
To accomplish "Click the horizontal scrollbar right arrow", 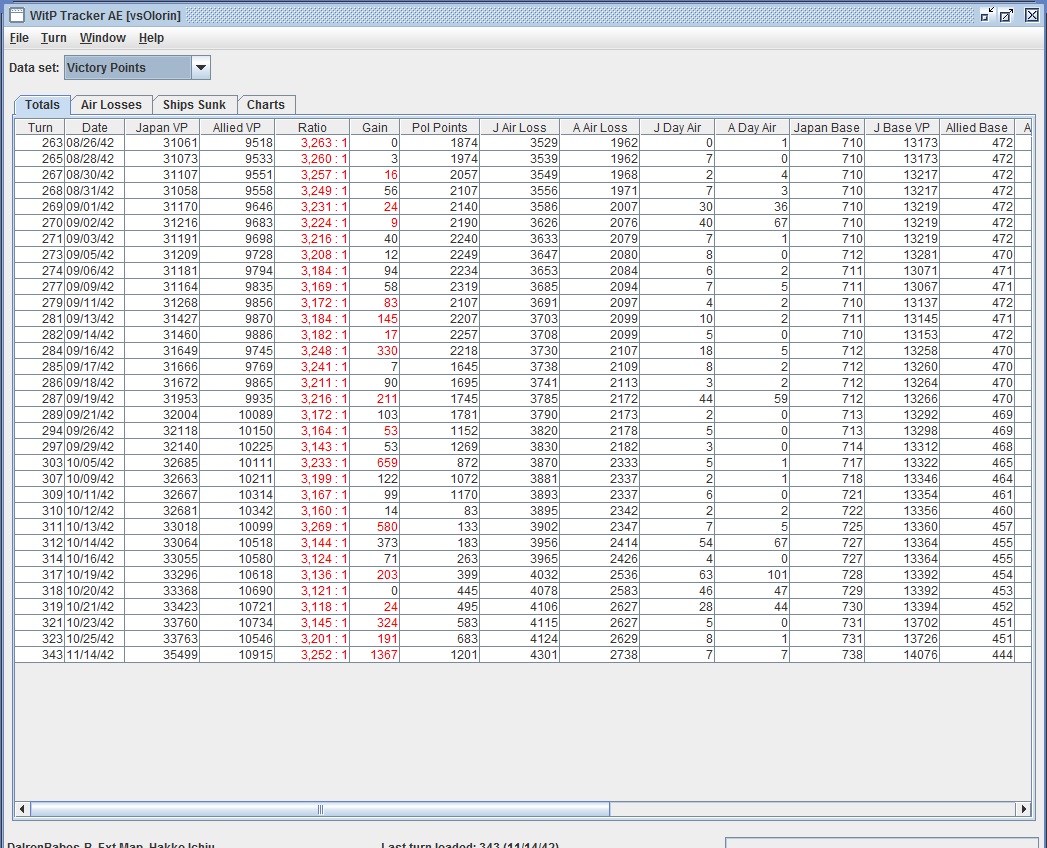I will (x=1024, y=809).
